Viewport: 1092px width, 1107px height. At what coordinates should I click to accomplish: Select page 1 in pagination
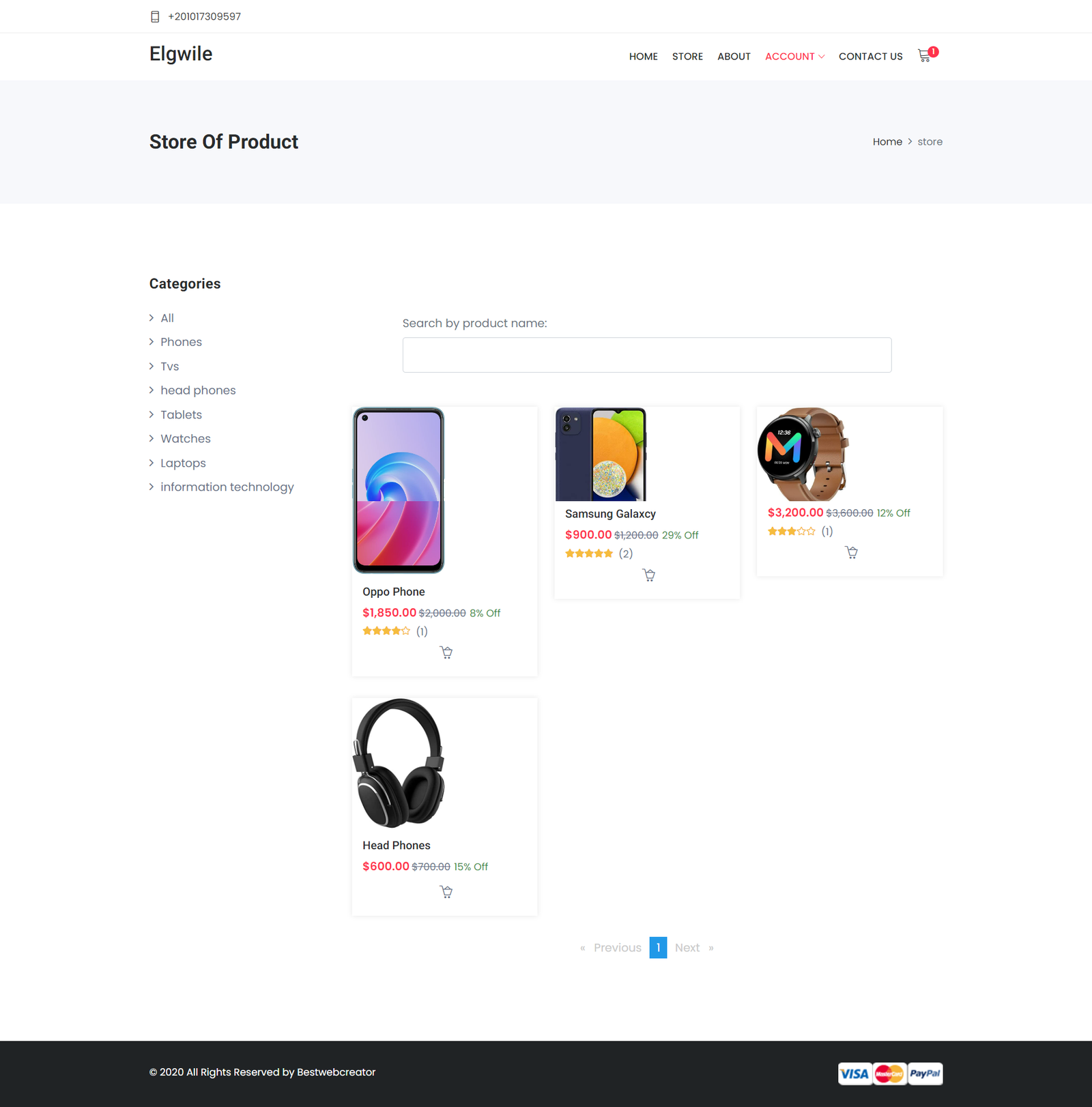pyautogui.click(x=658, y=948)
